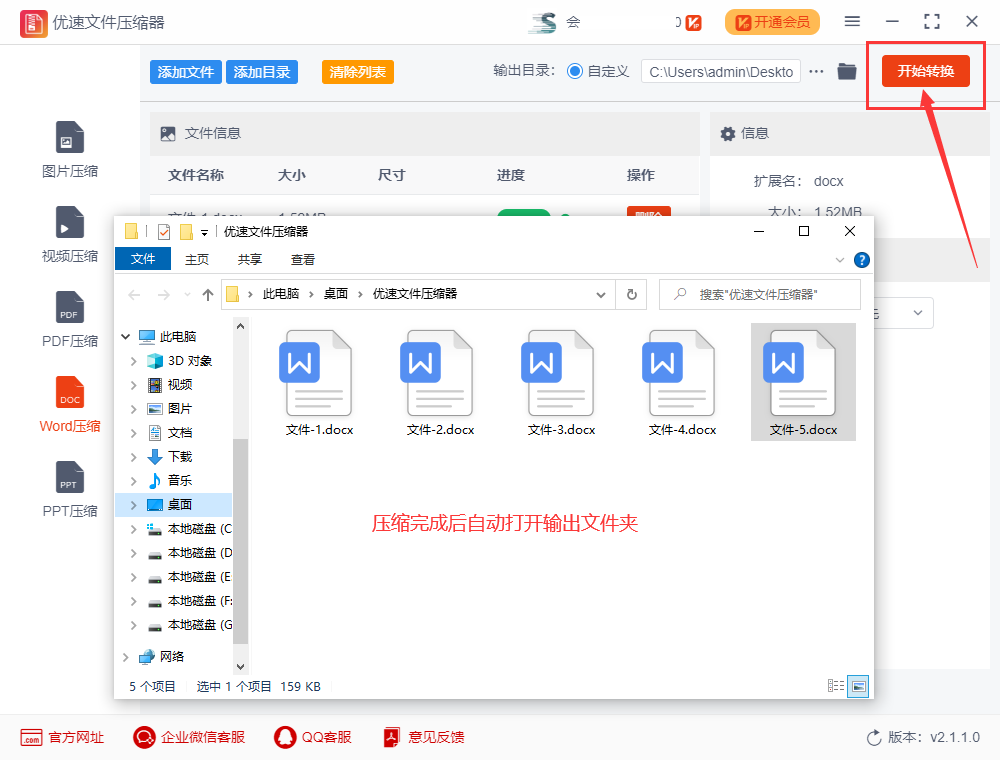Select the Word压缩 tool in sidebar
This screenshot has height=760, width=1000.
(70, 404)
